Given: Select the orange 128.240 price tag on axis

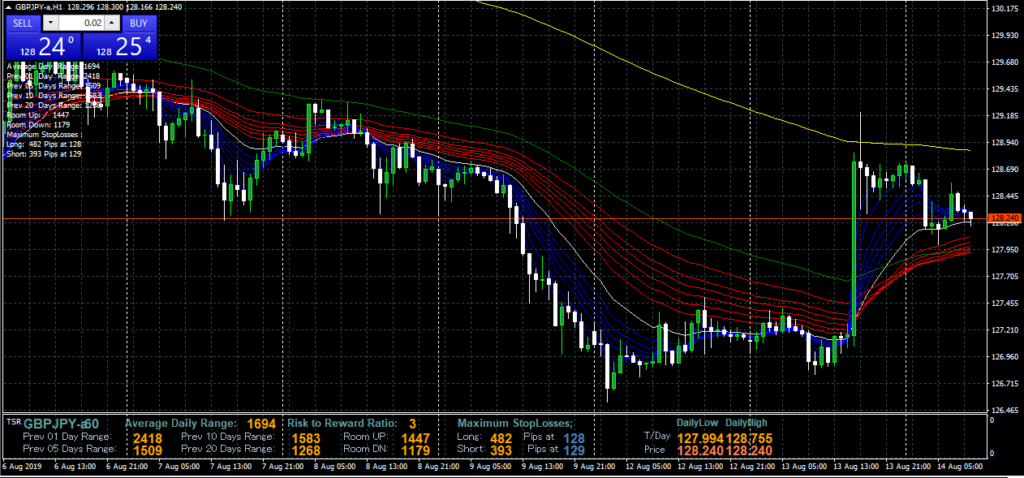Looking at the screenshot, I should point(1002,217).
